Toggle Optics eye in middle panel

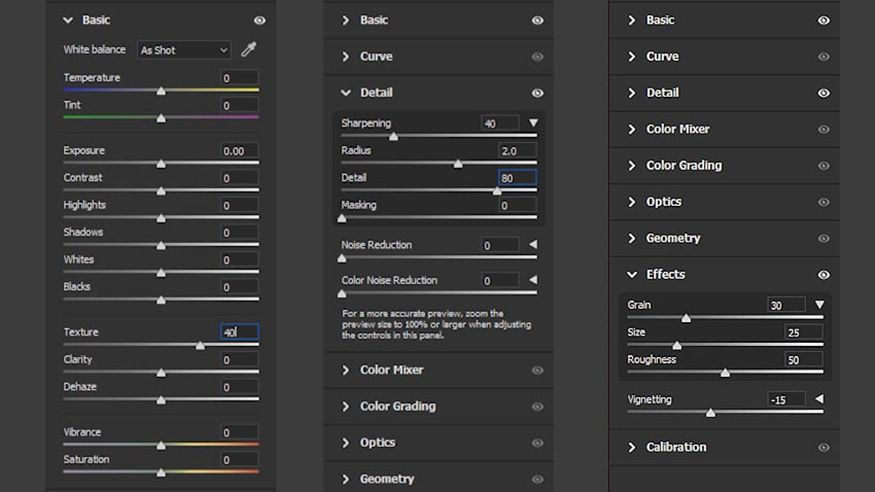click(537, 443)
